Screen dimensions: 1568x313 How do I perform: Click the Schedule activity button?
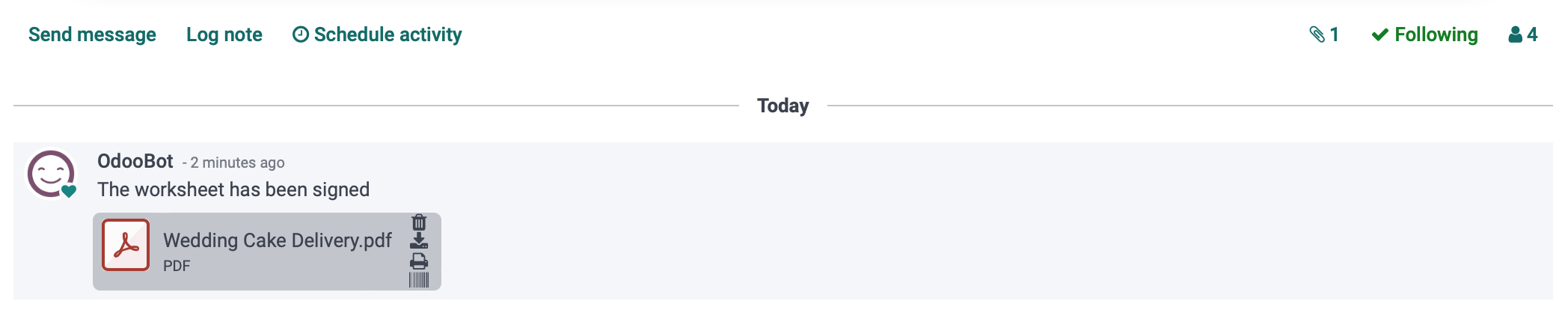pos(377,34)
